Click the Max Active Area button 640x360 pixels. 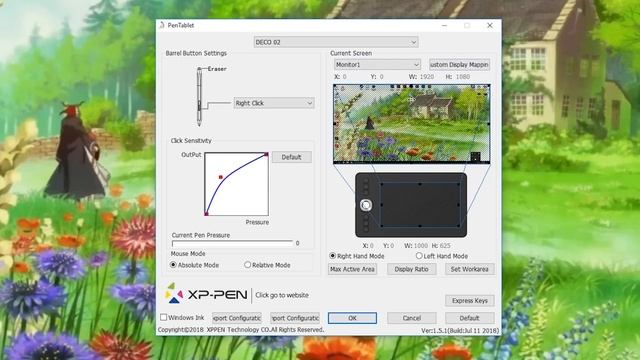[x=352, y=269]
